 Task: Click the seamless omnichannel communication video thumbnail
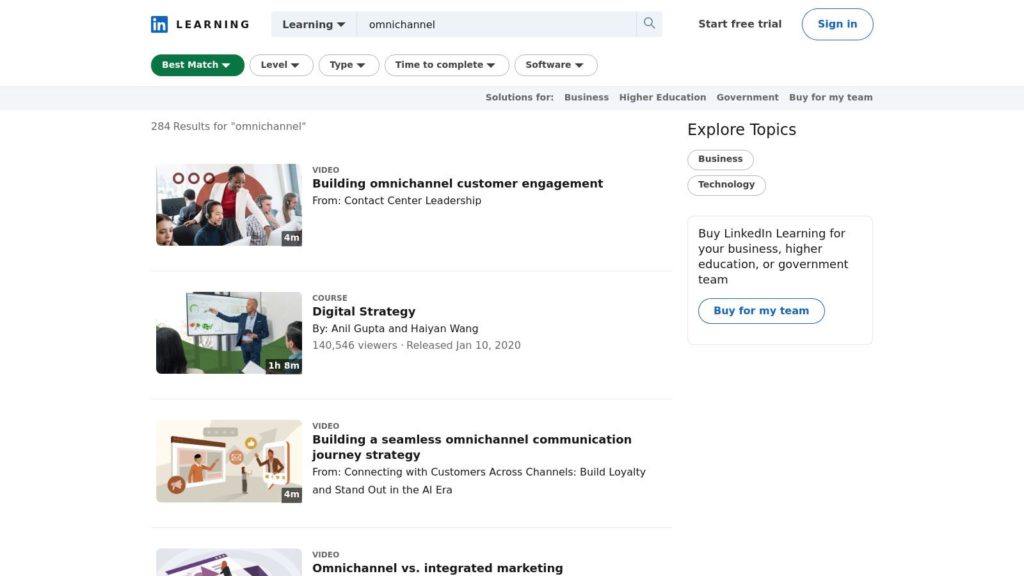click(x=229, y=461)
